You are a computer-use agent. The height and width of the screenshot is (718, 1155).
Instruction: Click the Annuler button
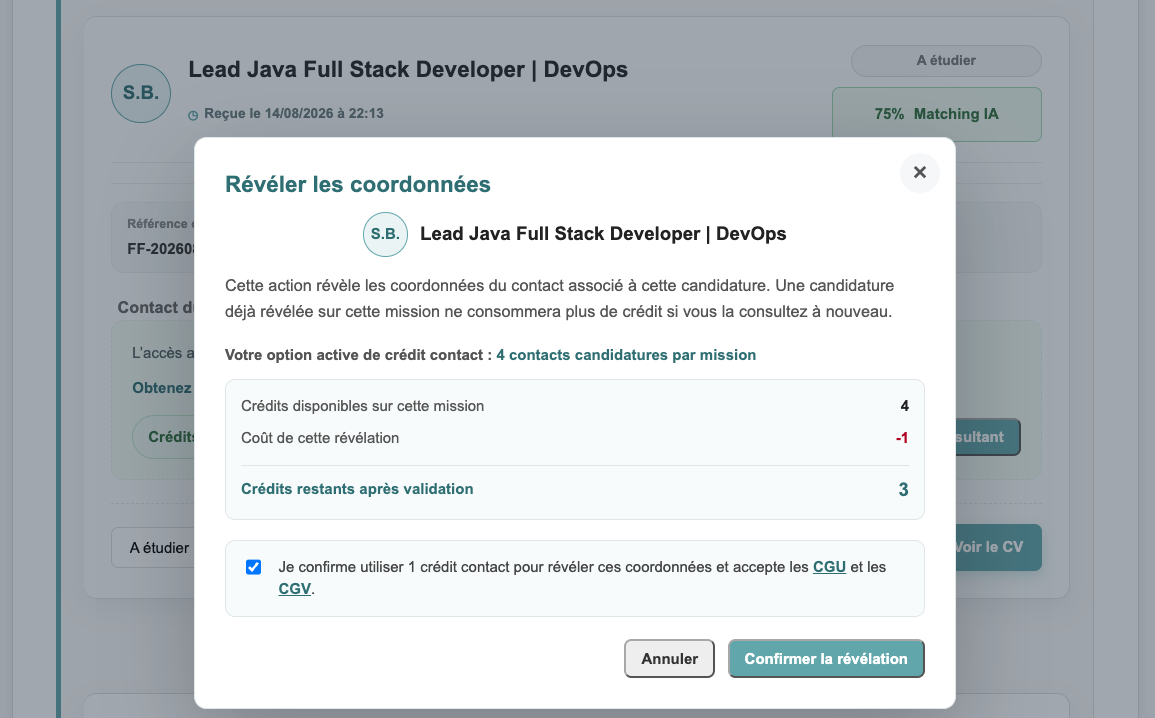(670, 658)
